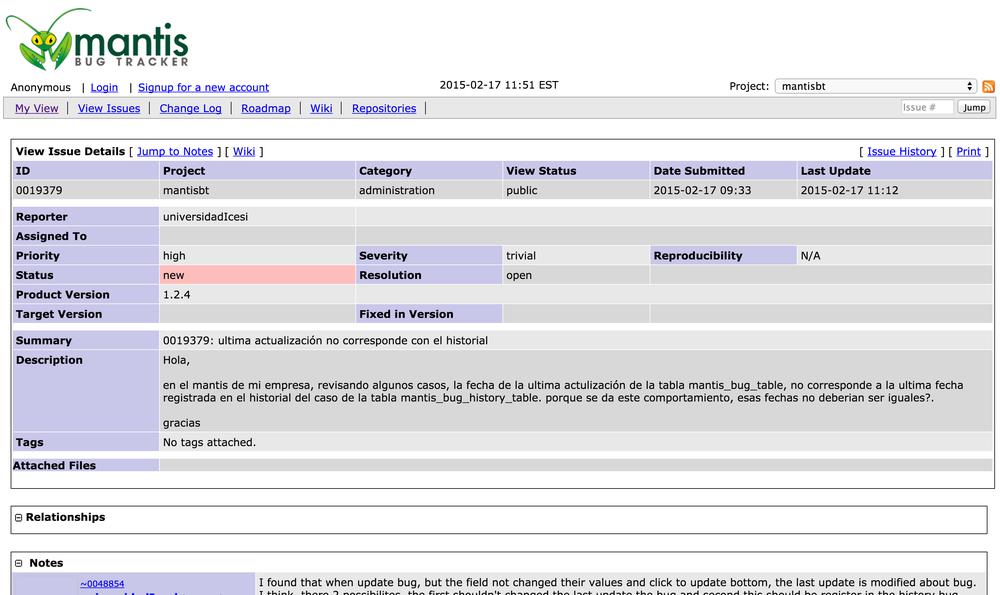Viewport: 1000px width, 595px height.
Task: Click the Summary row label
Action: [x=43, y=341]
